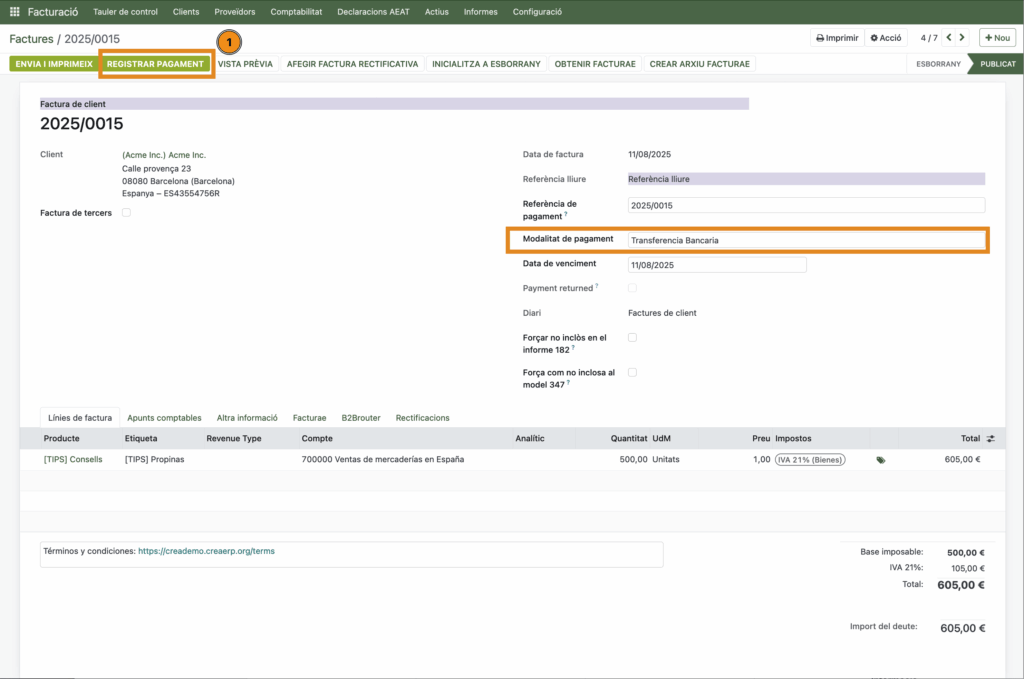Click the tag icon in invoice line

[x=881, y=460]
